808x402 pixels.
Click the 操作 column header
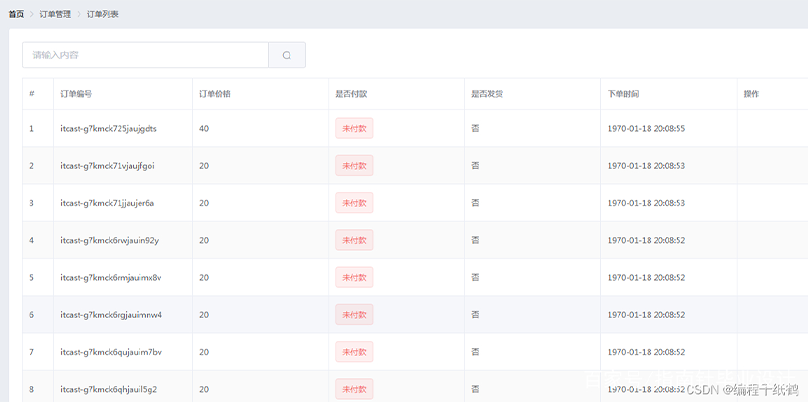click(x=751, y=94)
